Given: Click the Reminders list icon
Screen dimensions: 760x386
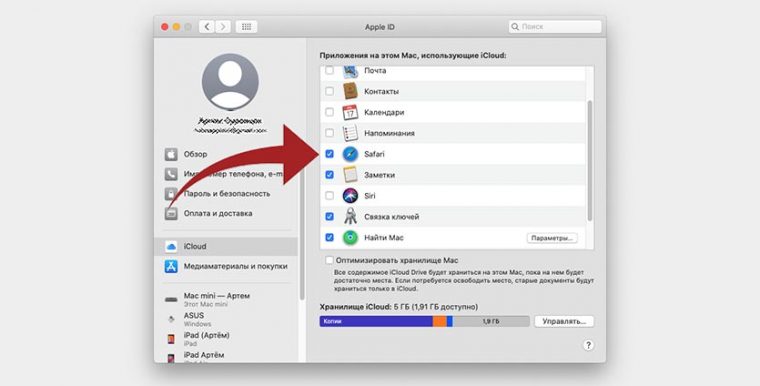Looking at the screenshot, I should (350, 133).
